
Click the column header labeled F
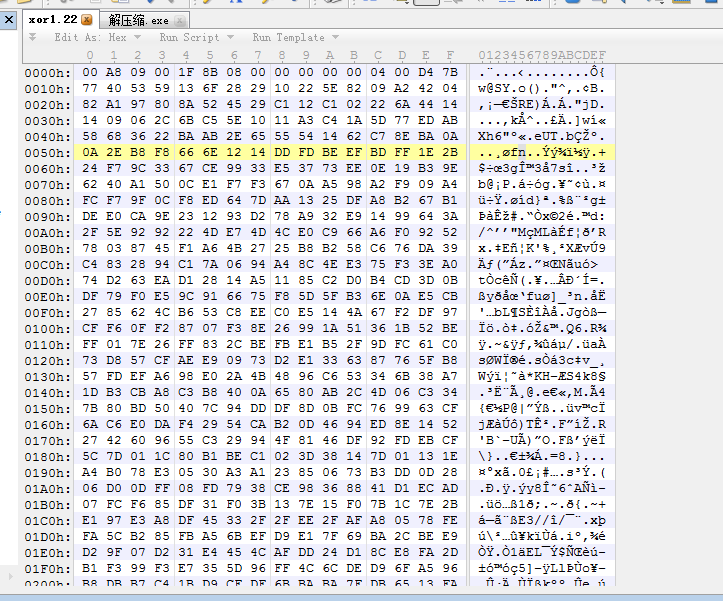pyautogui.click(x=450, y=55)
